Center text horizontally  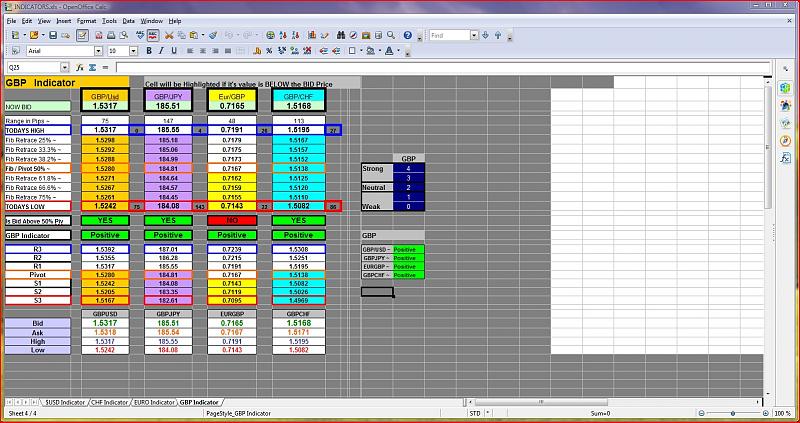[x=203, y=51]
